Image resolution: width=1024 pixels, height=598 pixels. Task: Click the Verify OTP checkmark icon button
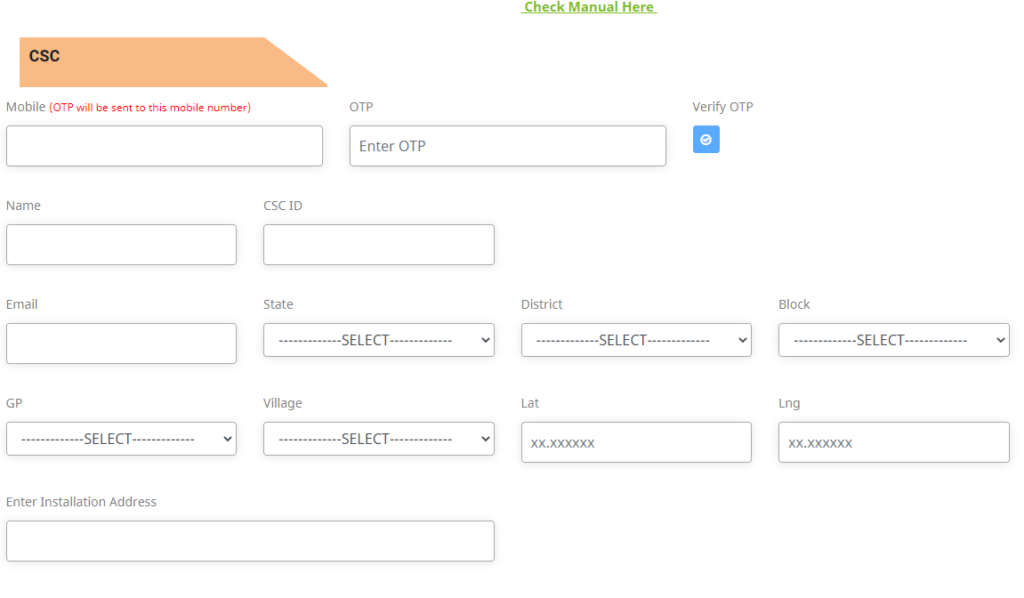(705, 140)
